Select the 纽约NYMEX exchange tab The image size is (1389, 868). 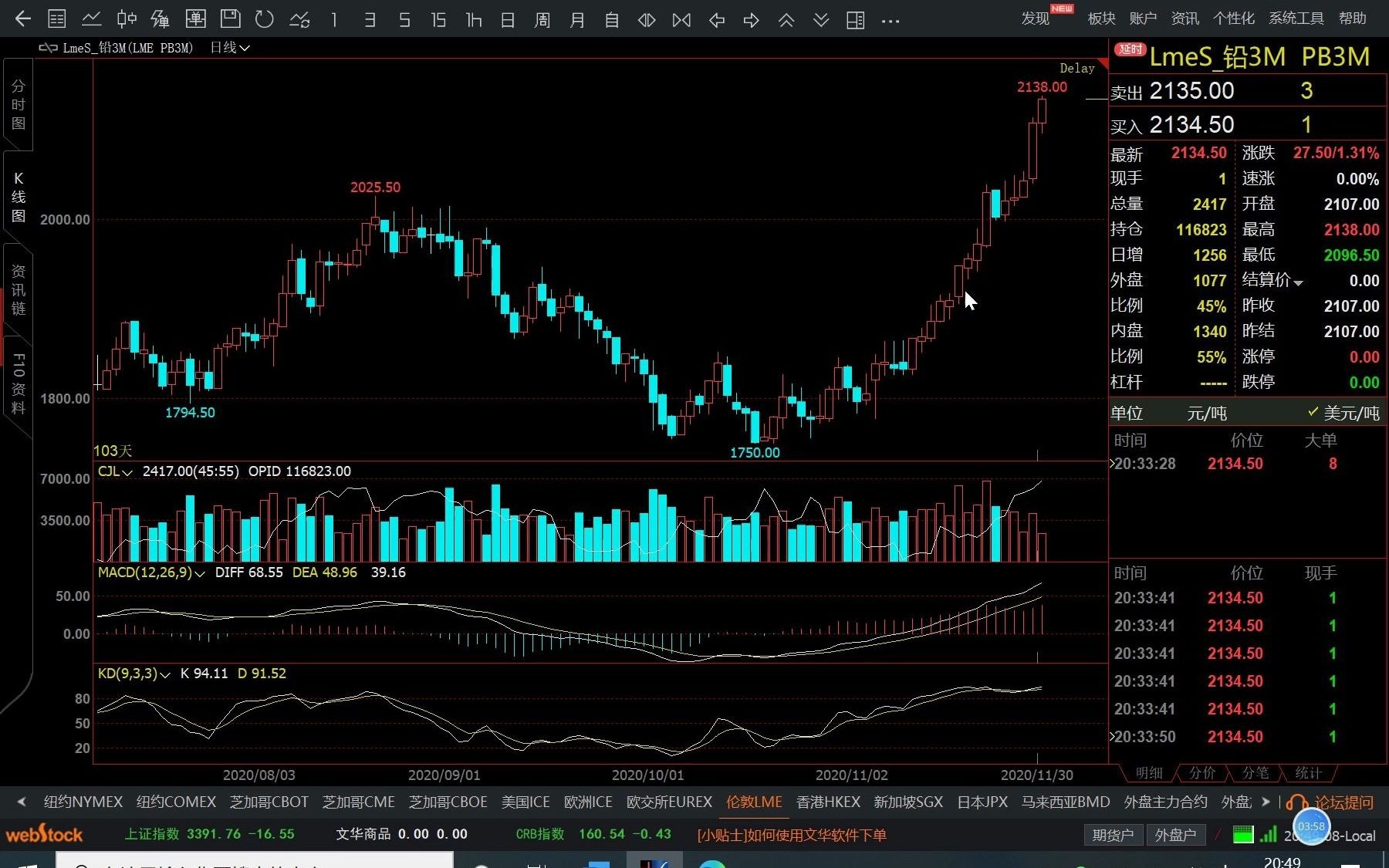83,802
